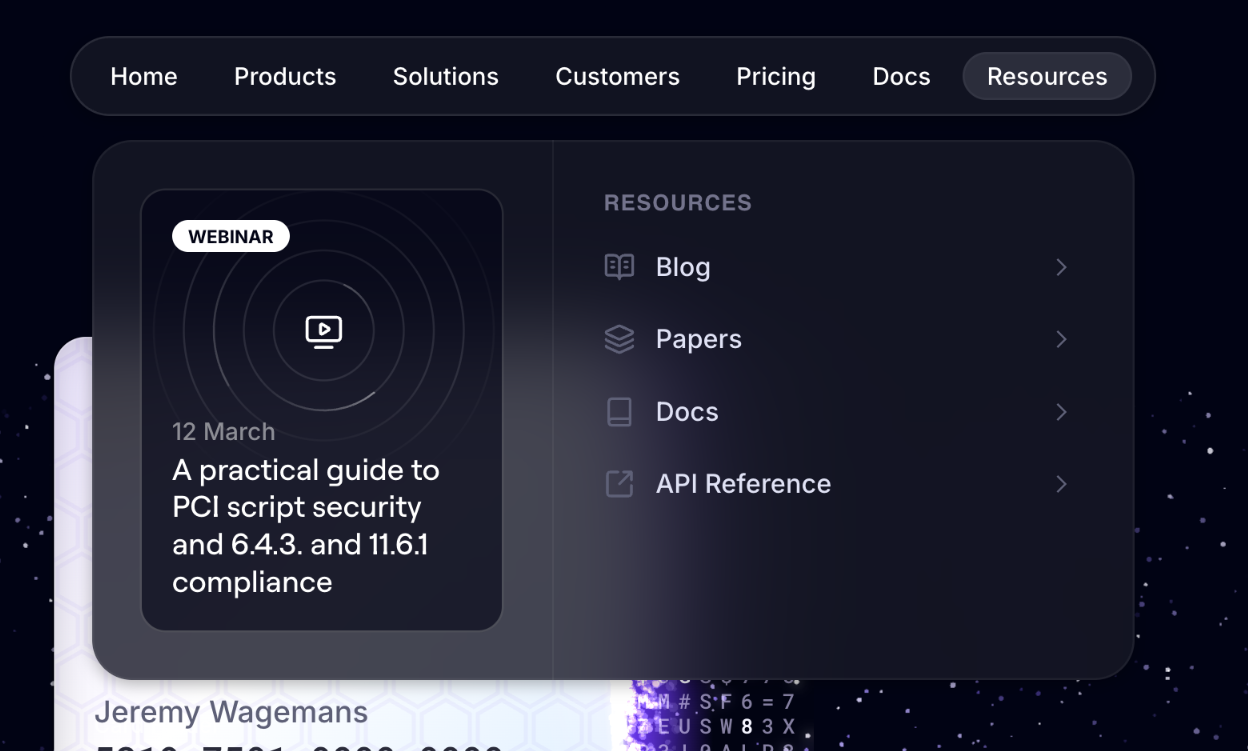
Task: Expand the Docs row chevron arrow
Action: [1061, 412]
